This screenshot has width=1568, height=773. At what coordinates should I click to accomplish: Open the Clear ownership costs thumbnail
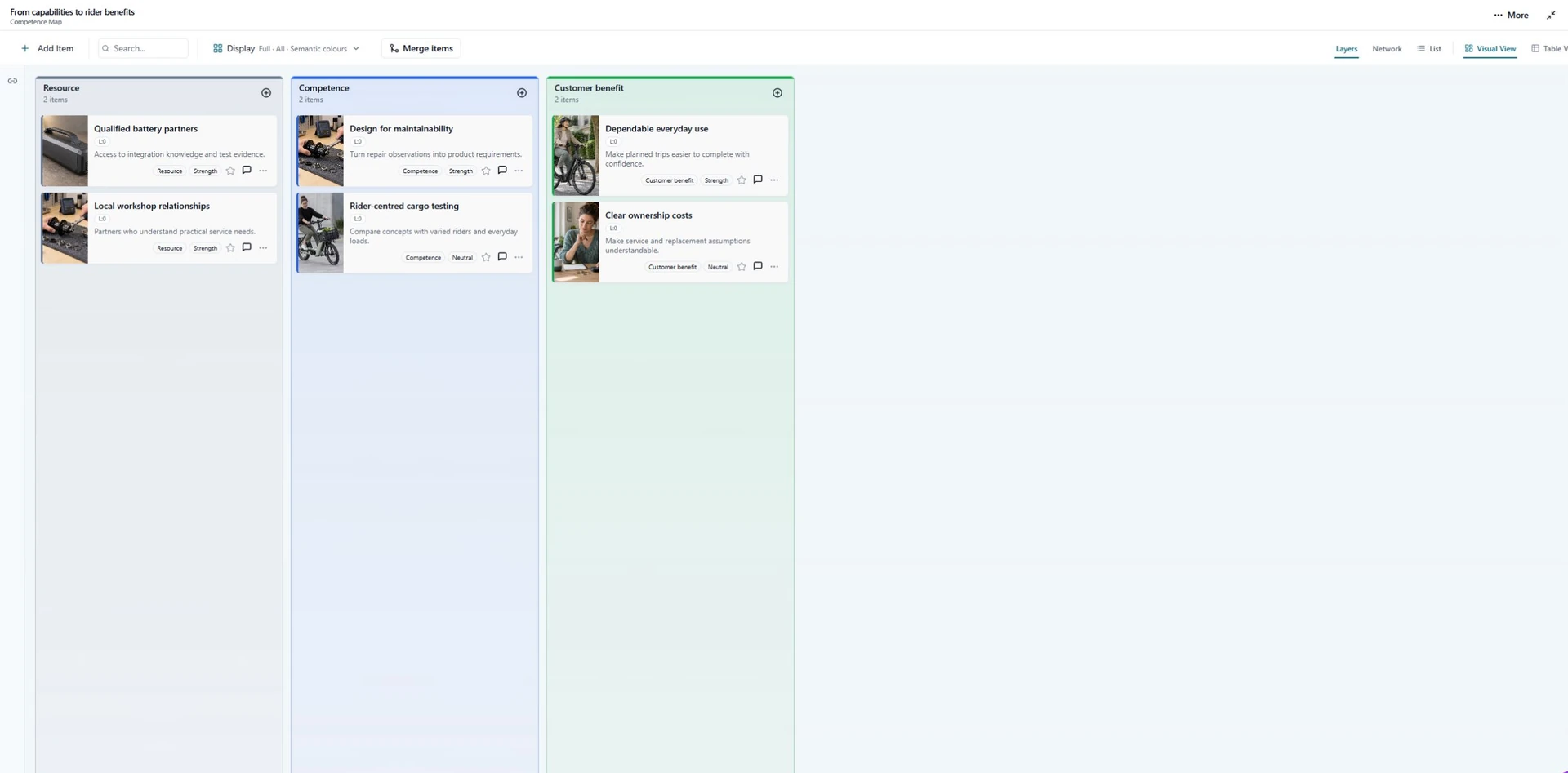pyautogui.click(x=576, y=242)
